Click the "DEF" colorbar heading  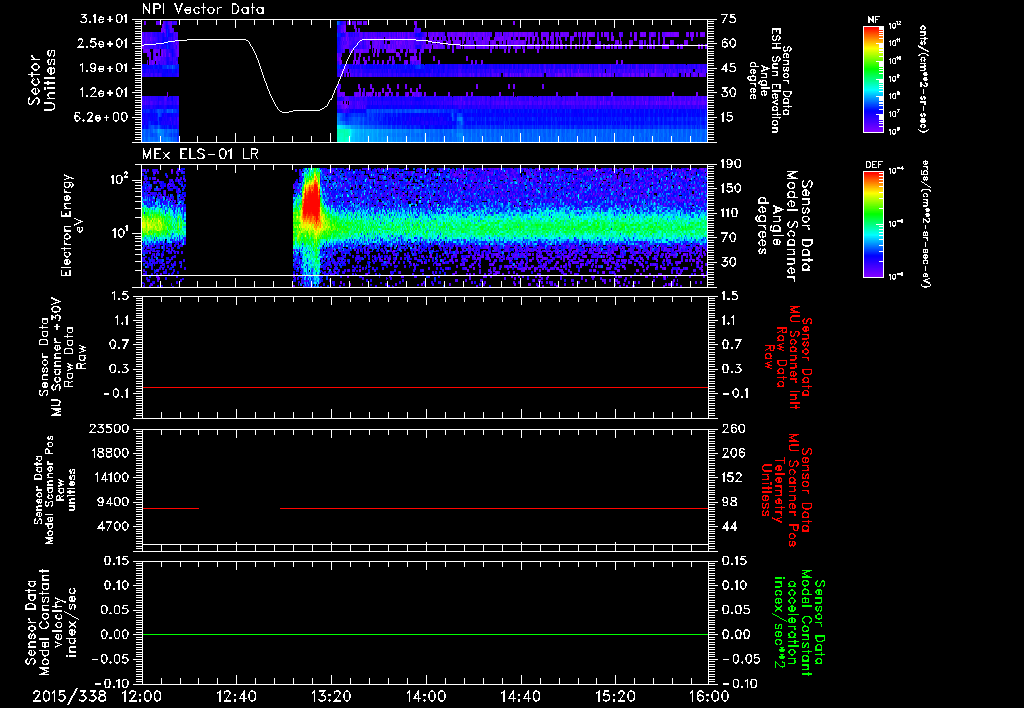(873, 165)
